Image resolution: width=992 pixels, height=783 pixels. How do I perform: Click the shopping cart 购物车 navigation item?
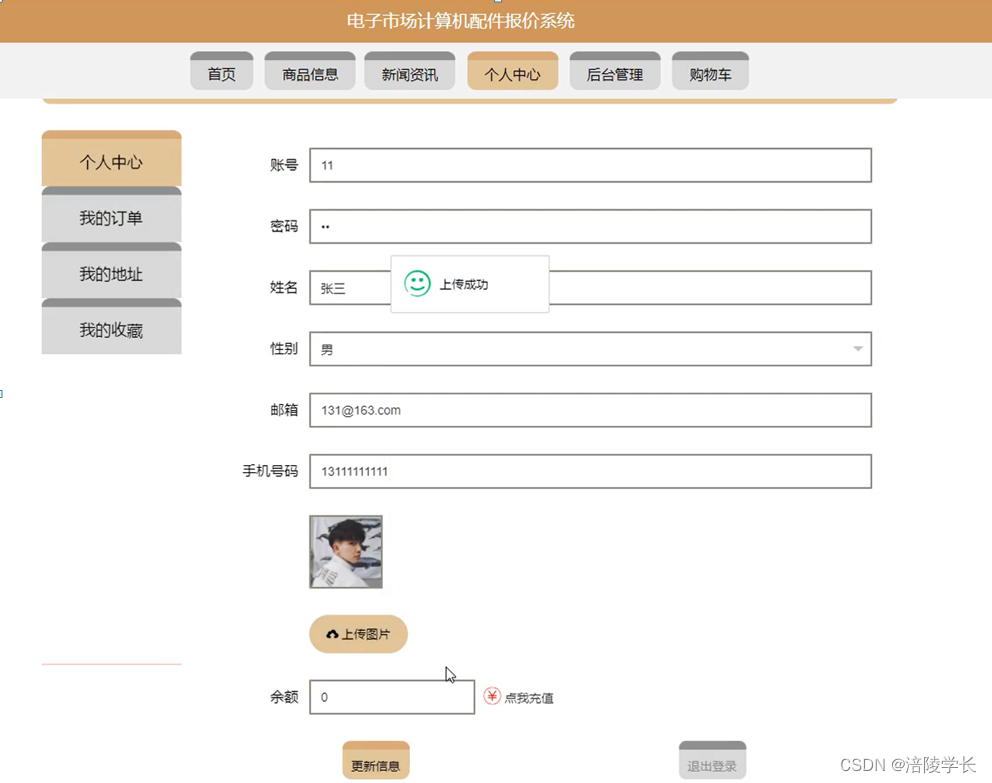coord(710,71)
